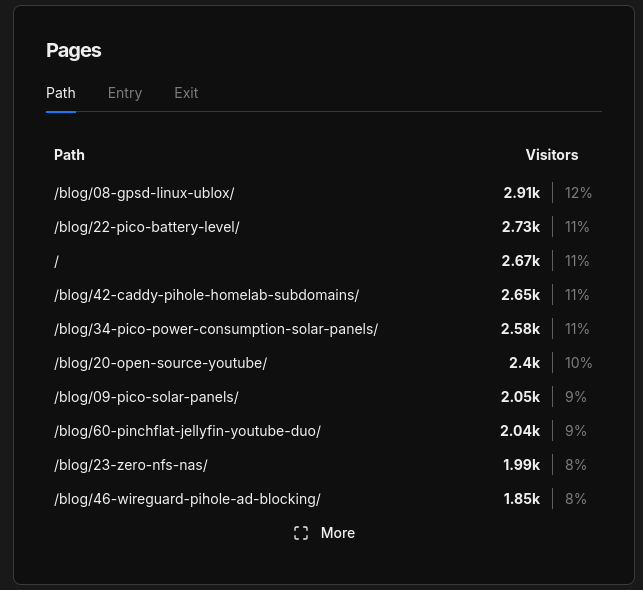The height and width of the screenshot is (590, 643).
Task: Click the Path column header
Action: tap(69, 155)
